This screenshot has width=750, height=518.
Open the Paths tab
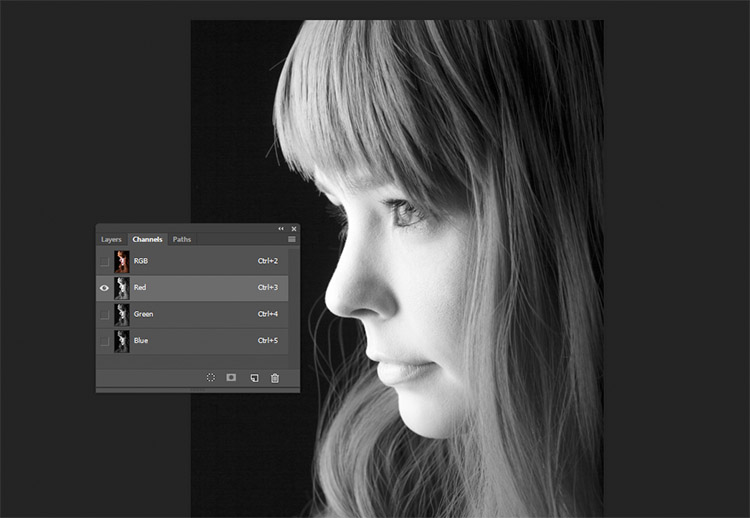click(182, 239)
